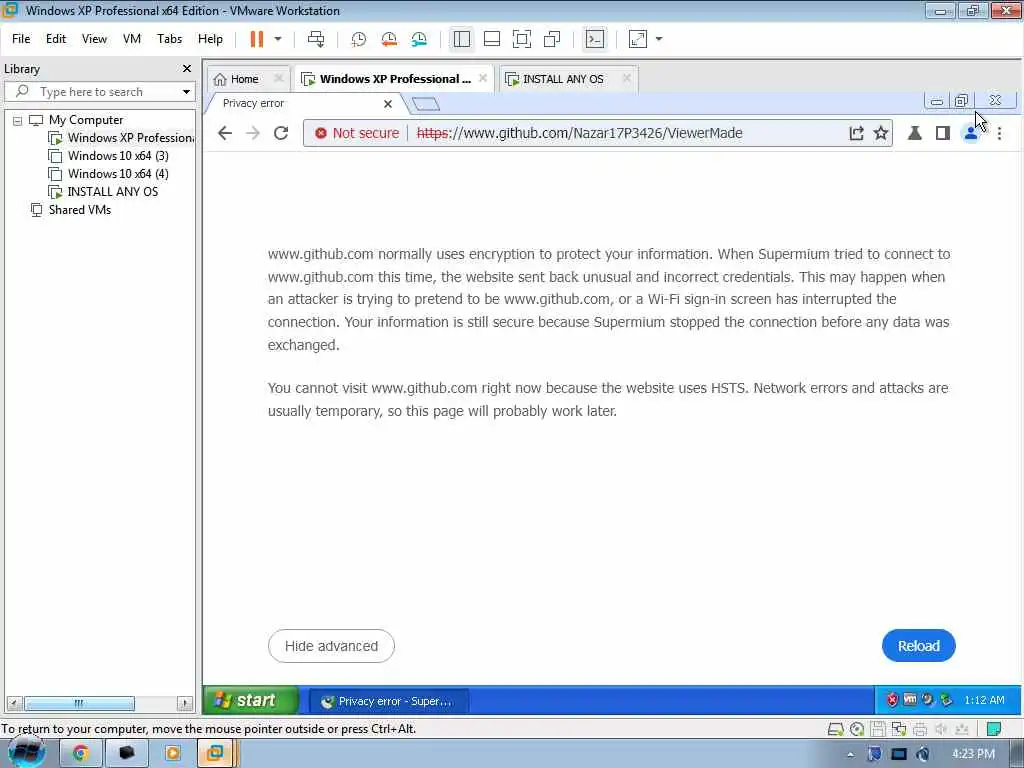Close the Windows XP Professional VM tab

coord(483,78)
